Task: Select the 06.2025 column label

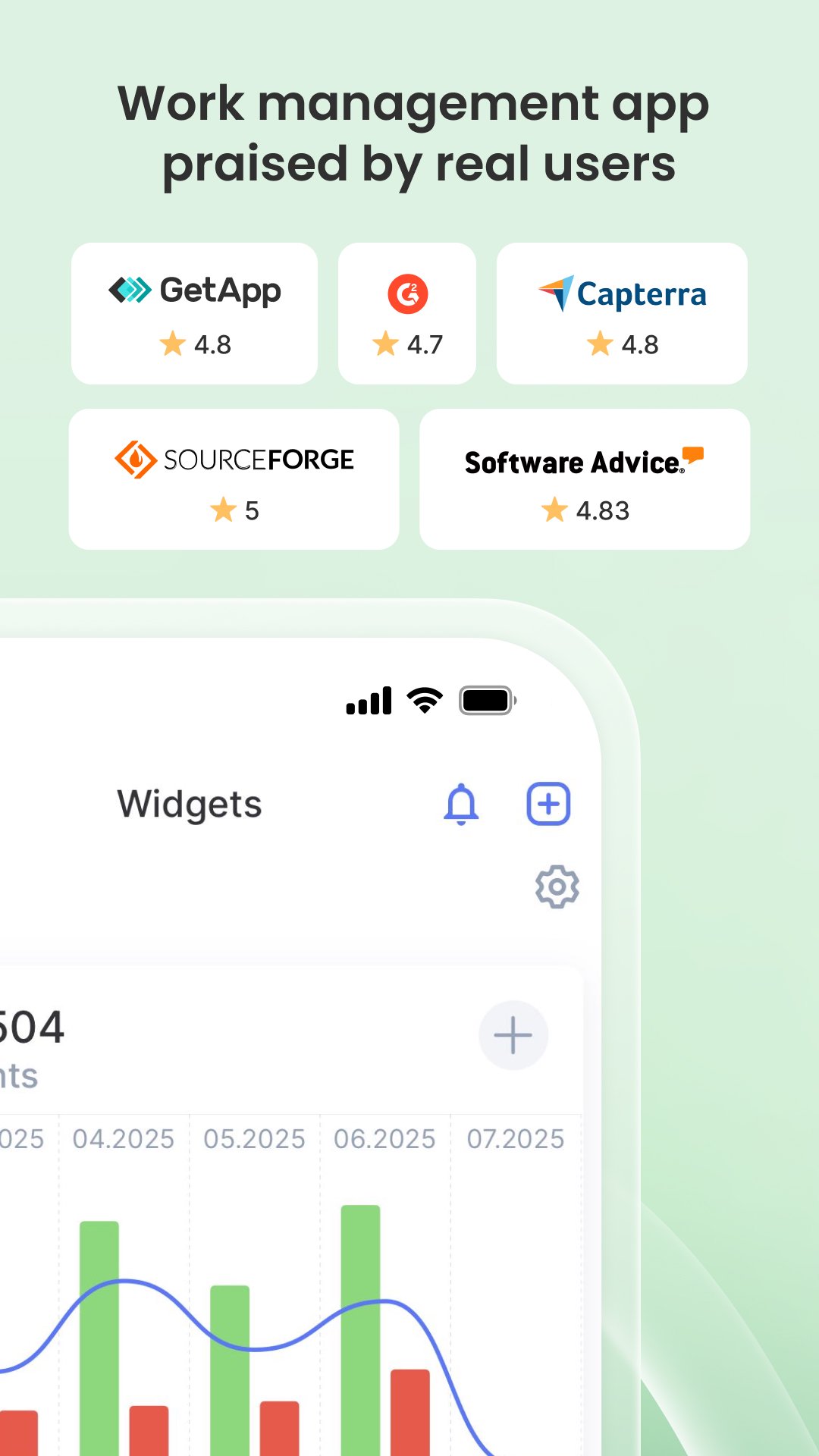Action: 384,1139
